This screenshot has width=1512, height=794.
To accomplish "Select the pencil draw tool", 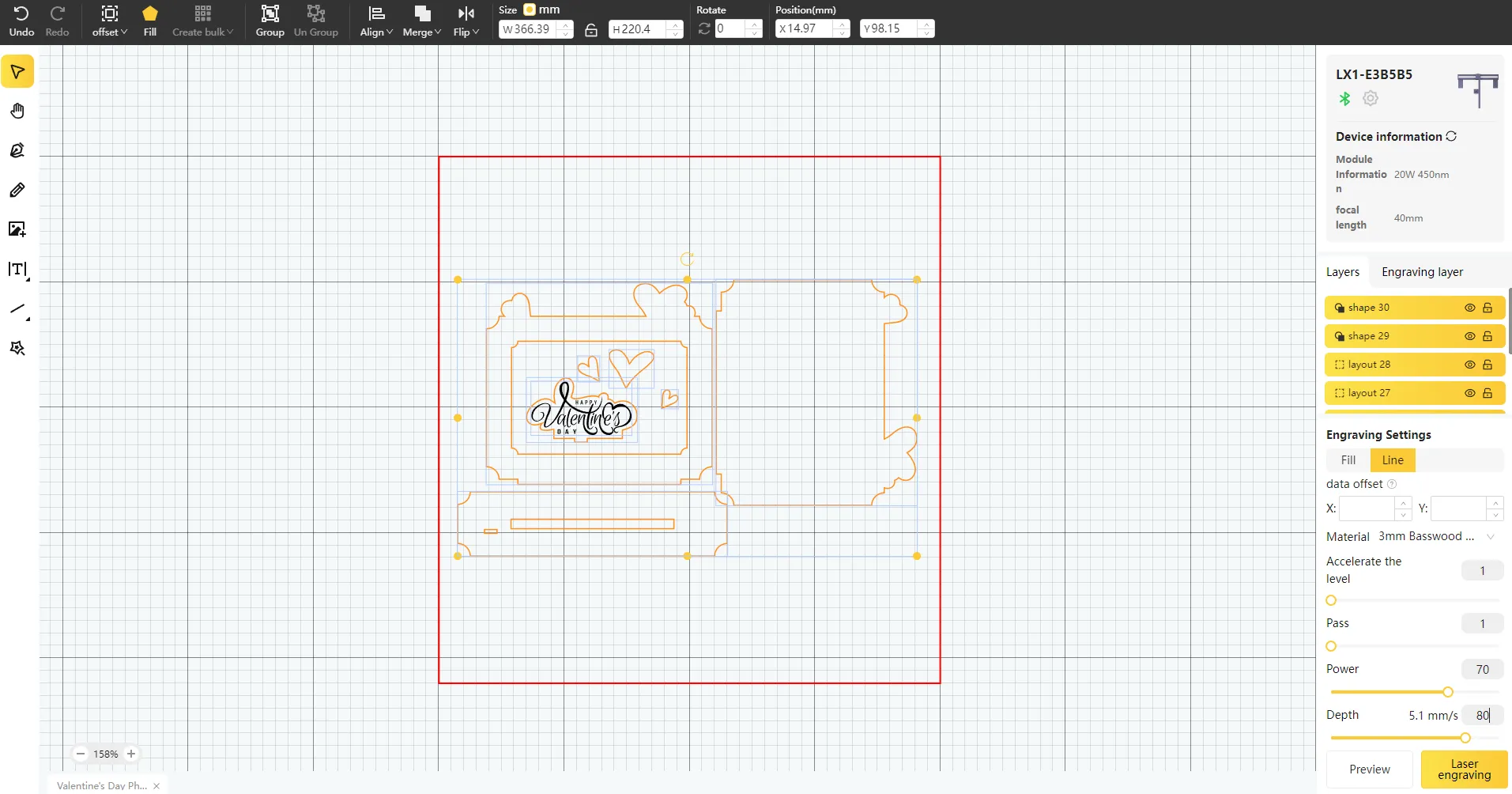I will coord(17,190).
